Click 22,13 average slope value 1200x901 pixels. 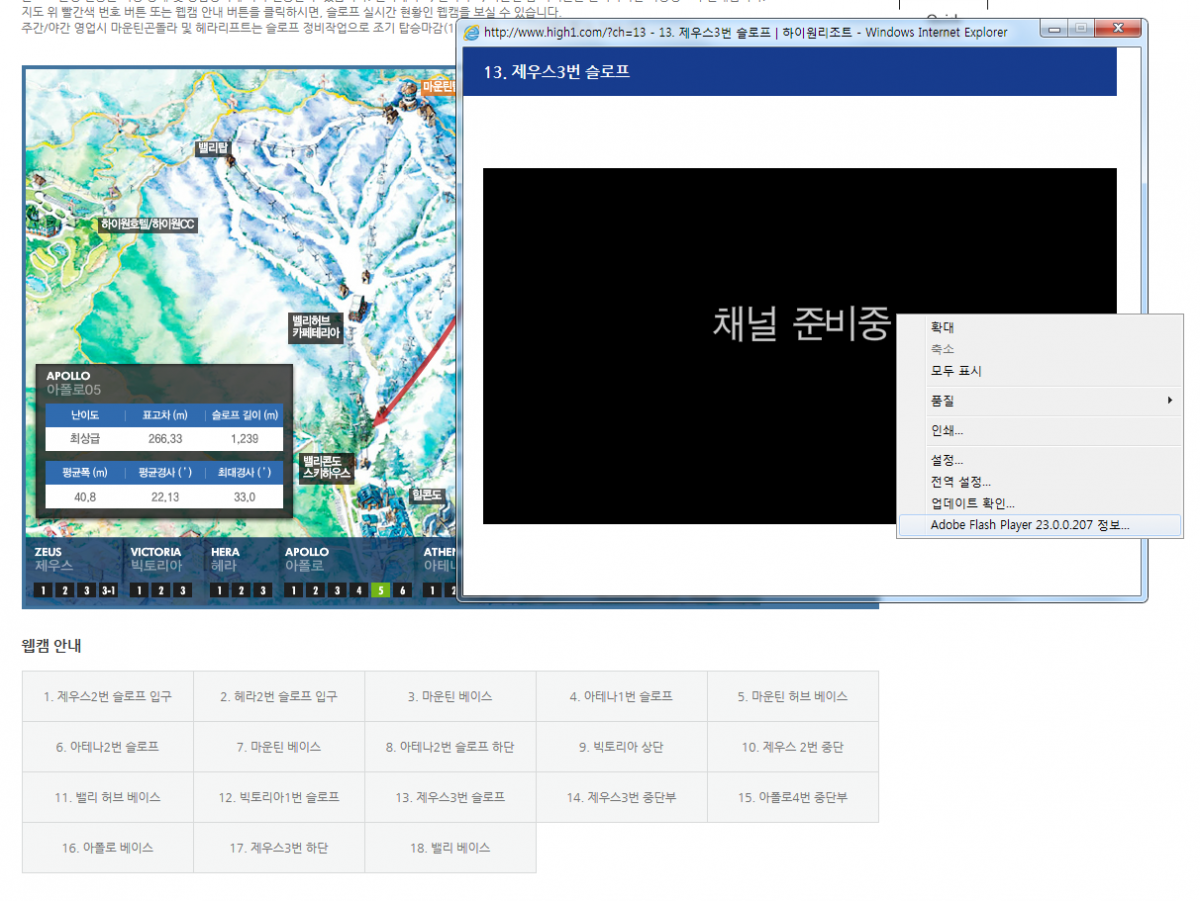pos(165,497)
